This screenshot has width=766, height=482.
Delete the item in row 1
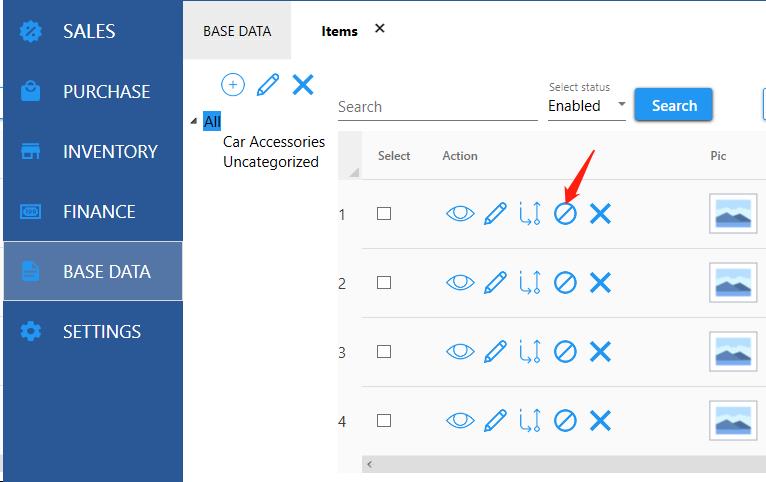[600, 213]
